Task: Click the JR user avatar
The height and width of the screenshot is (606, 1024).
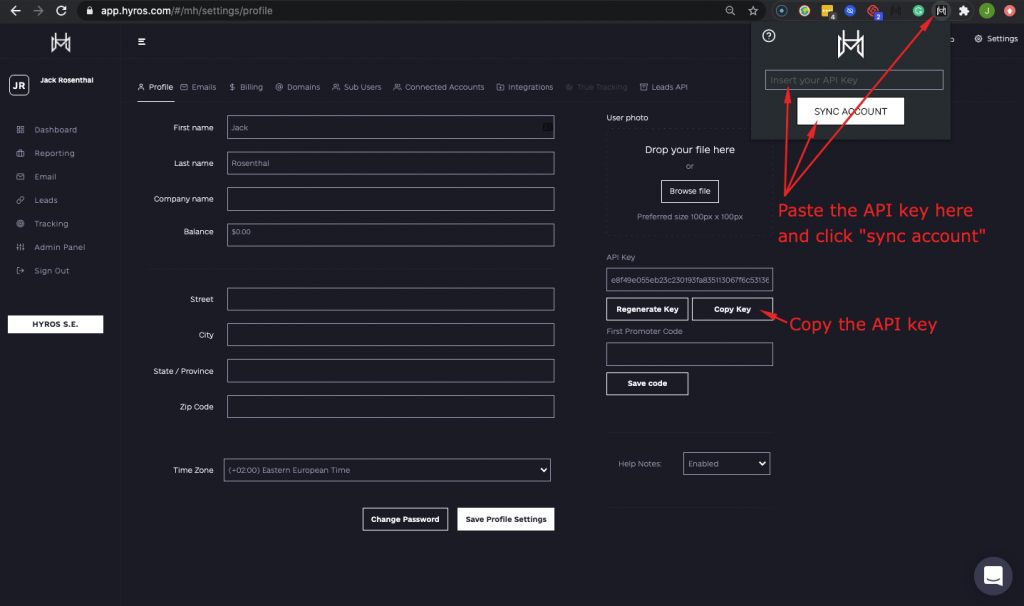Action: click(19, 85)
